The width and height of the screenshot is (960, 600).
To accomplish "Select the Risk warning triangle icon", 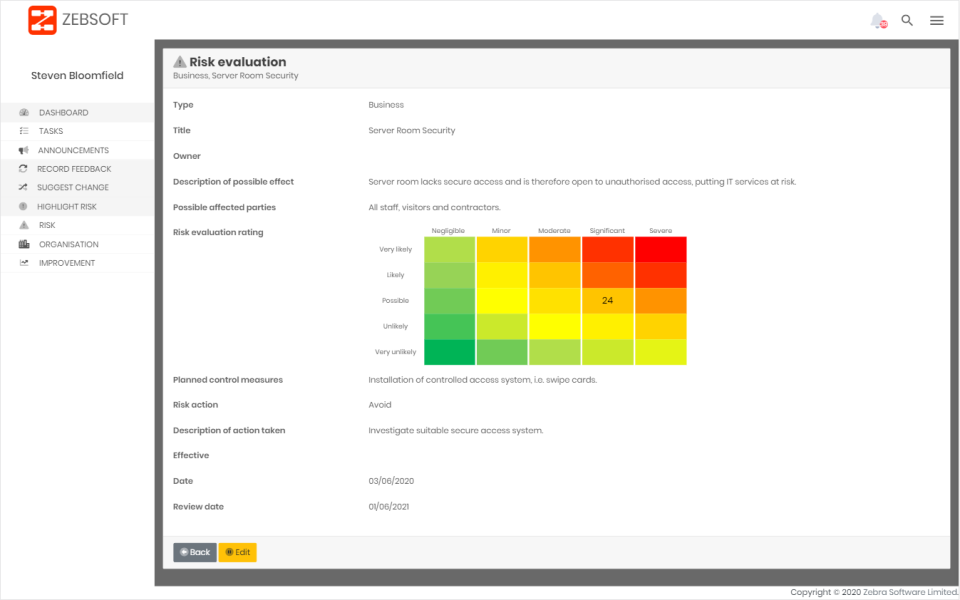I will coord(25,225).
